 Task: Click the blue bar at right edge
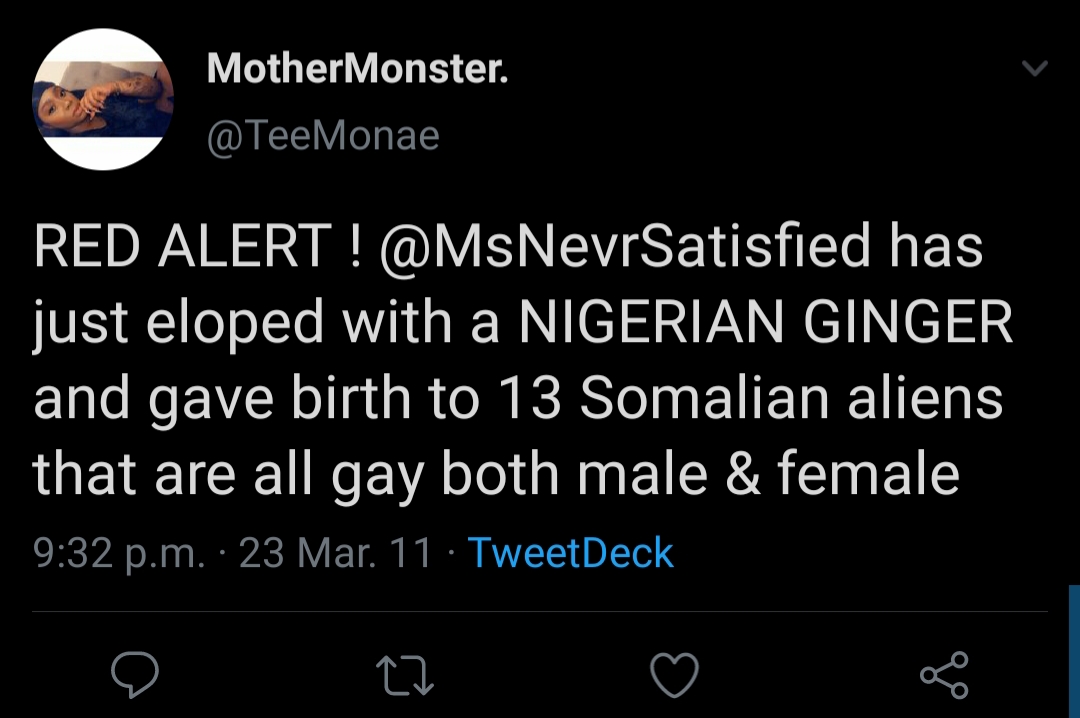(1074, 650)
